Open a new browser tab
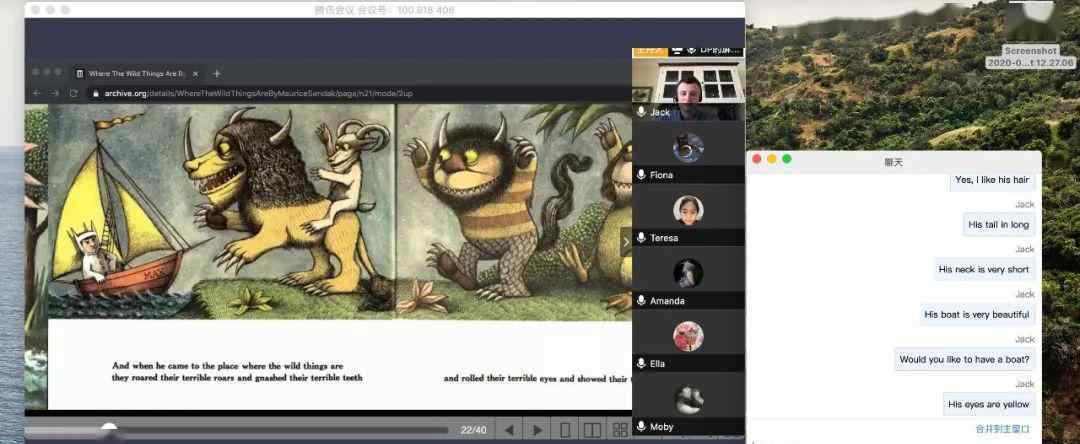Viewport: 1080px width, 444px height. pos(216,74)
